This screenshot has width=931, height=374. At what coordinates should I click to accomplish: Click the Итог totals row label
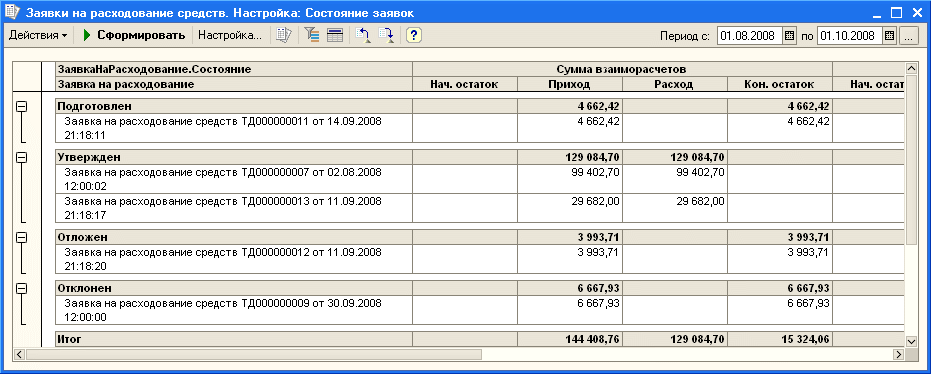point(69,340)
